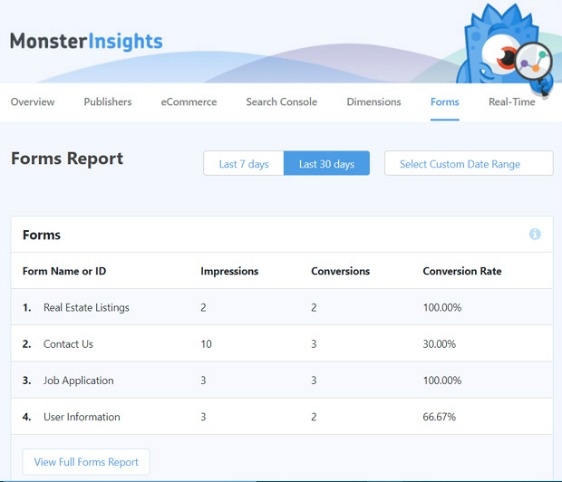Select the Forms tab
The height and width of the screenshot is (482, 562).
tap(444, 102)
